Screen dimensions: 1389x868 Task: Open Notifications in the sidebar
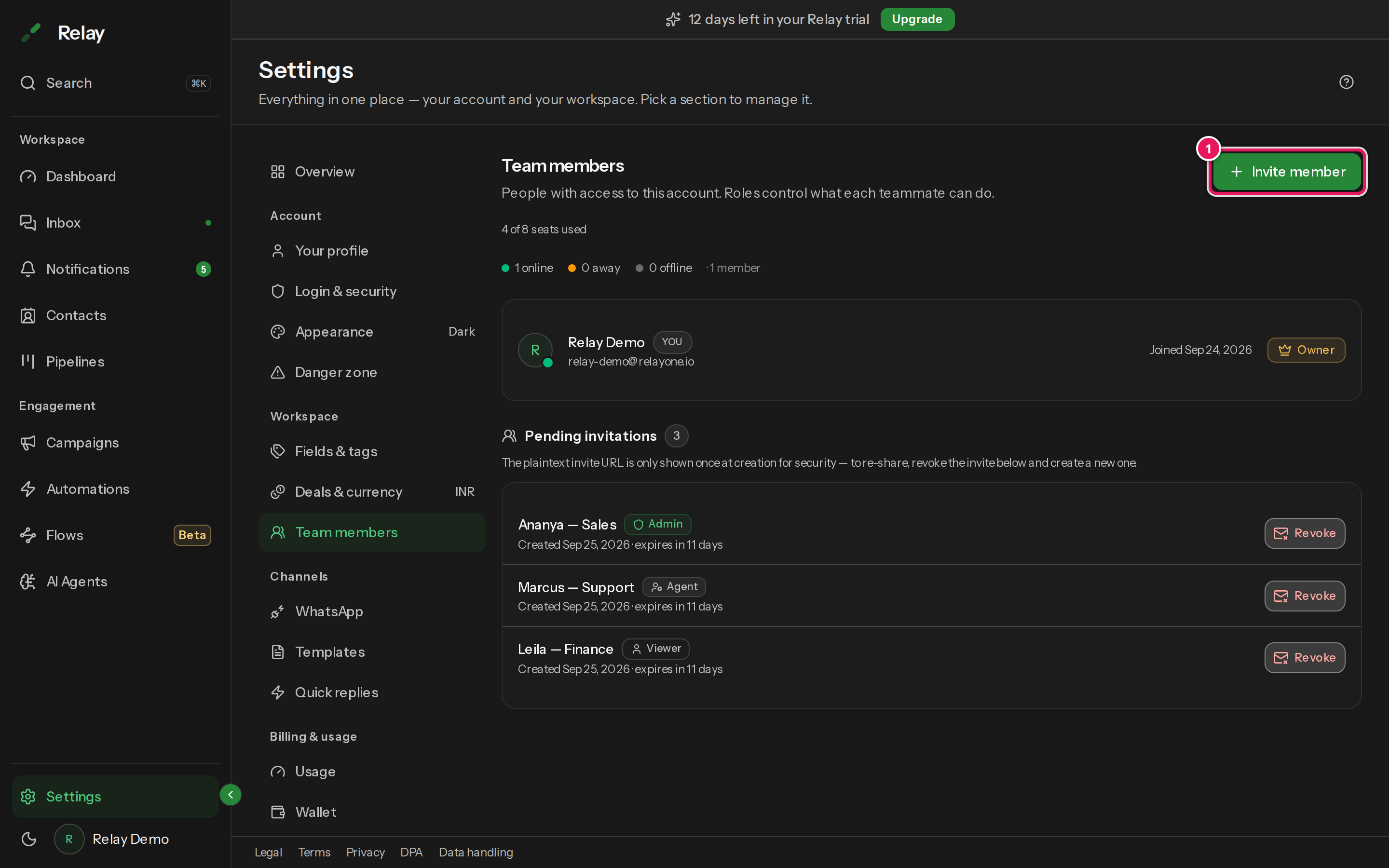(x=115, y=269)
